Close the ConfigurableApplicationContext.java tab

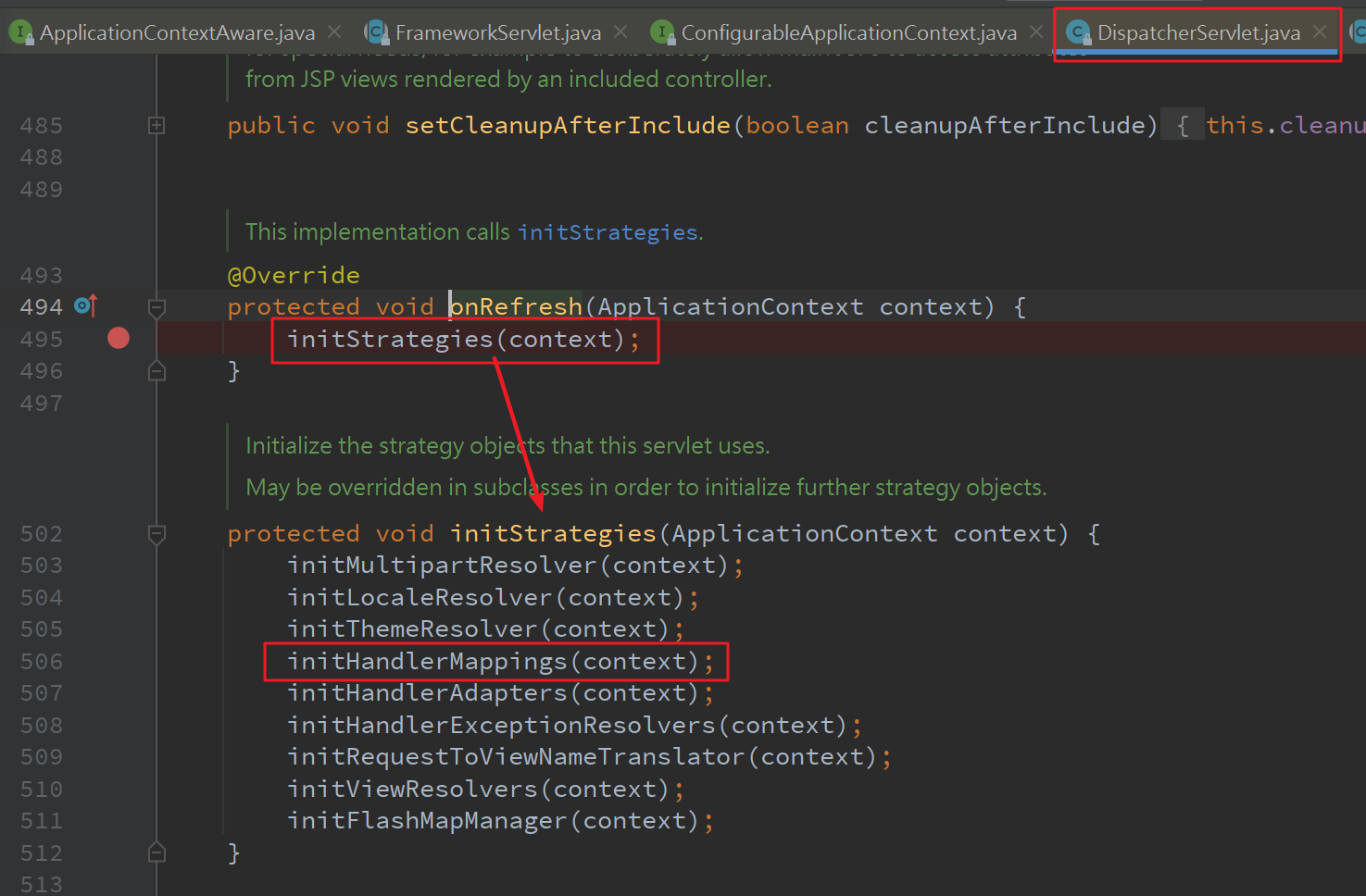1034,31
